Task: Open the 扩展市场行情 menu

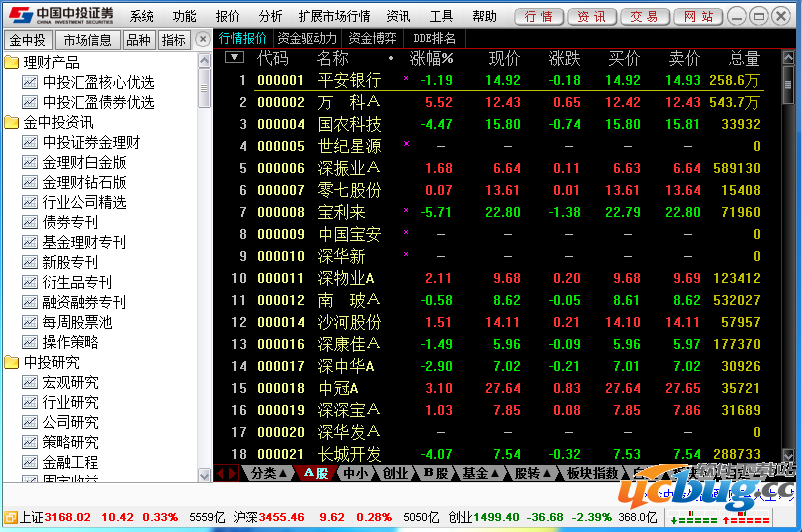Action: [x=334, y=16]
